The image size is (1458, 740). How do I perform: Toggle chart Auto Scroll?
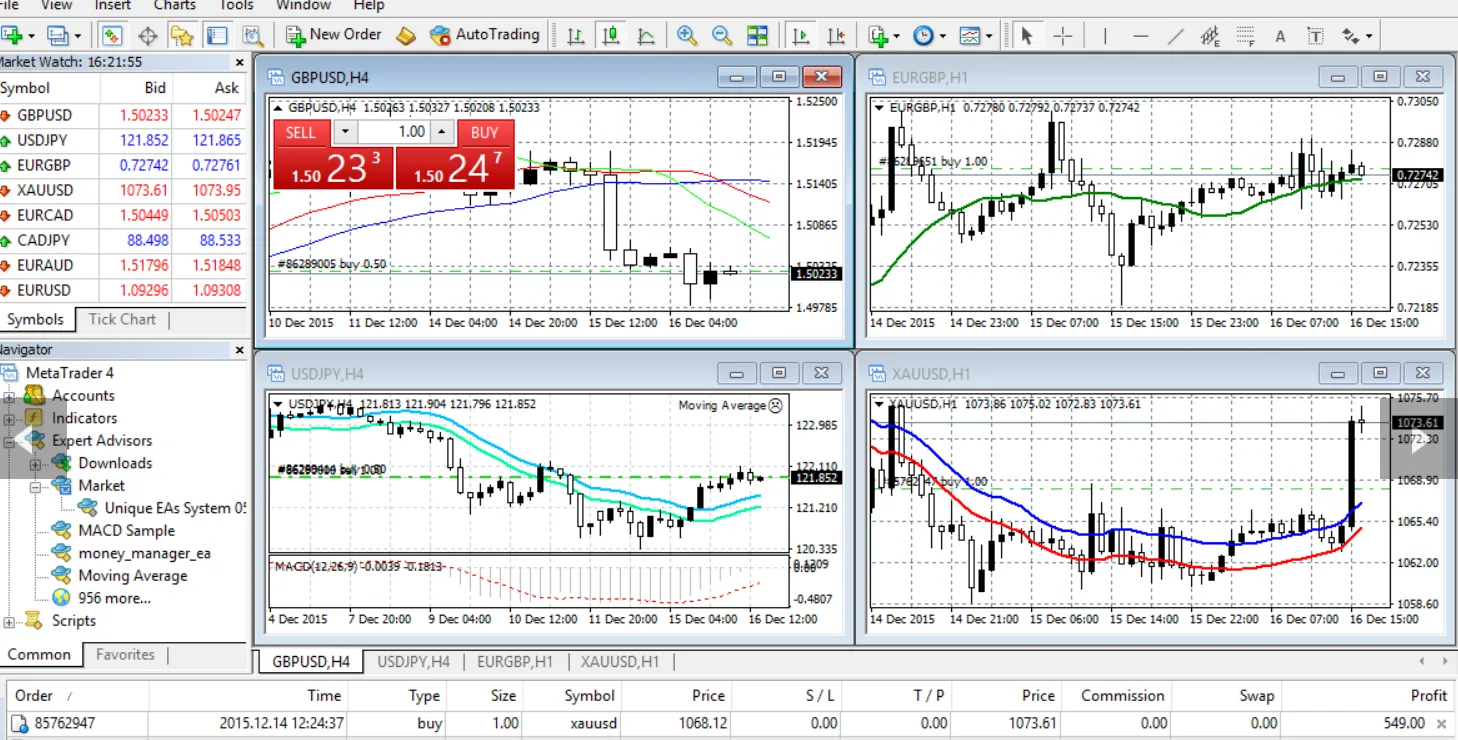click(x=800, y=36)
